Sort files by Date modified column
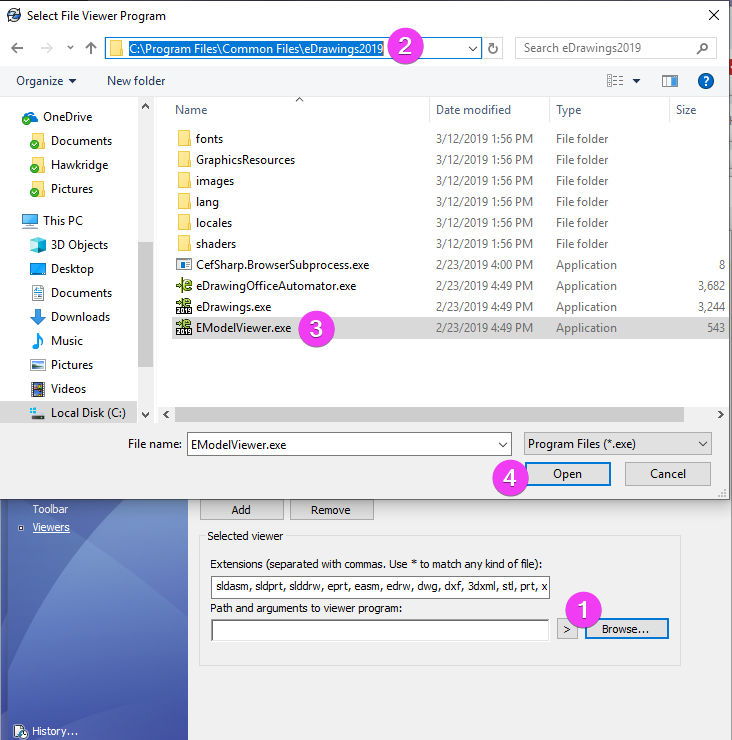Image resolution: width=732 pixels, height=740 pixels. click(x=473, y=110)
